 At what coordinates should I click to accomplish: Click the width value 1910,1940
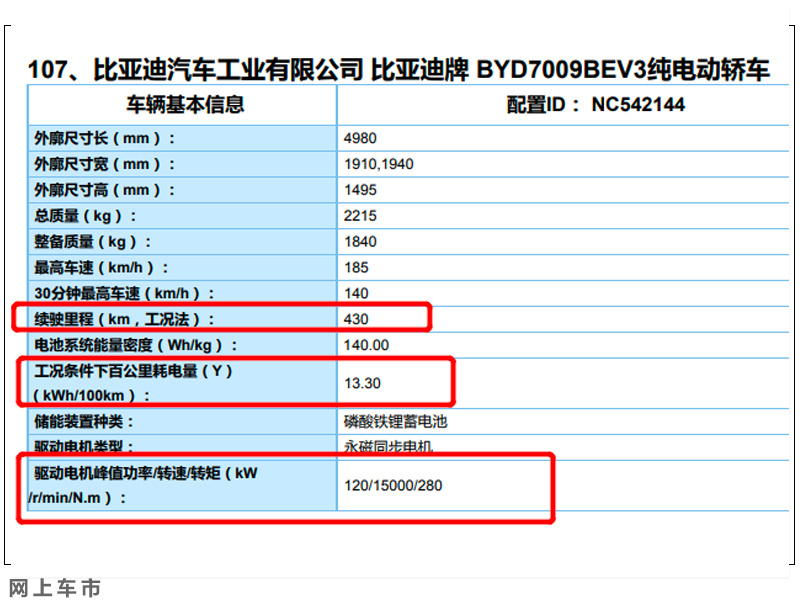[379, 164]
